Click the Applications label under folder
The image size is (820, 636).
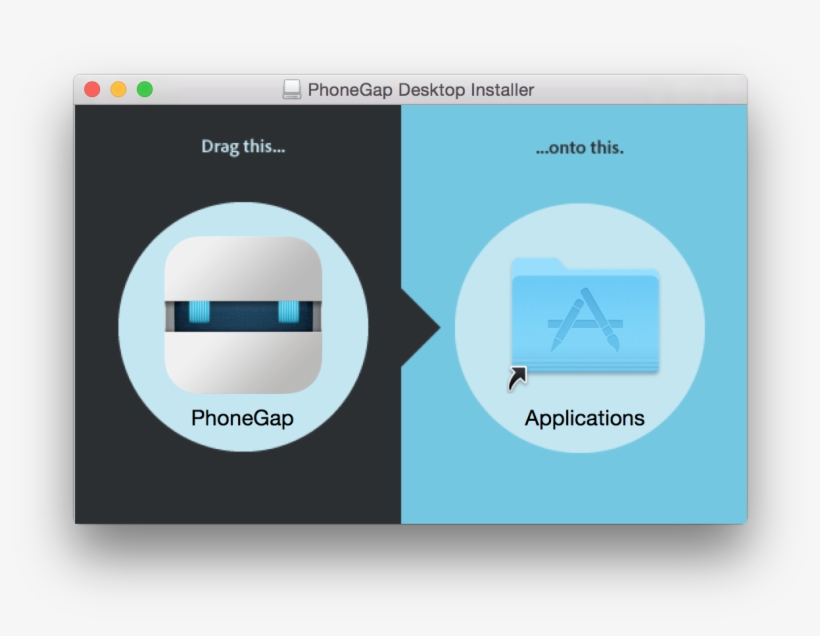coord(585,418)
